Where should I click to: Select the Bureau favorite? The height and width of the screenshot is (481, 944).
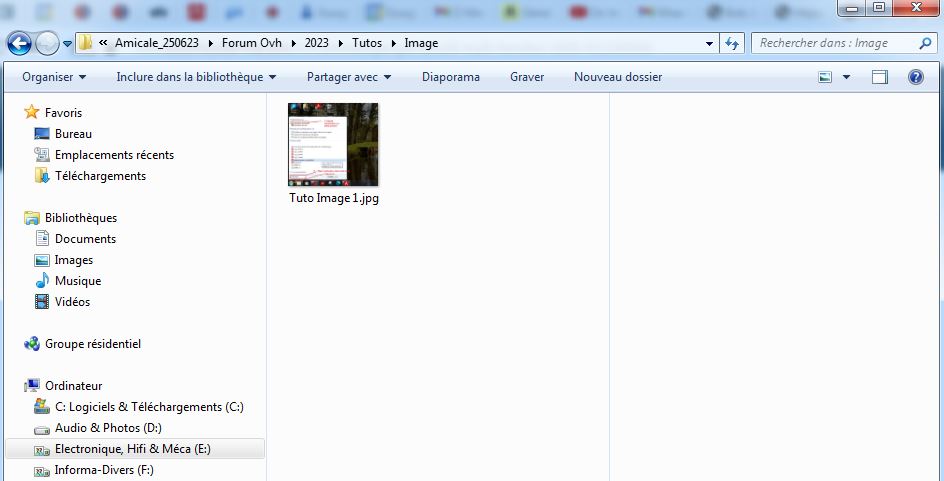[73, 134]
